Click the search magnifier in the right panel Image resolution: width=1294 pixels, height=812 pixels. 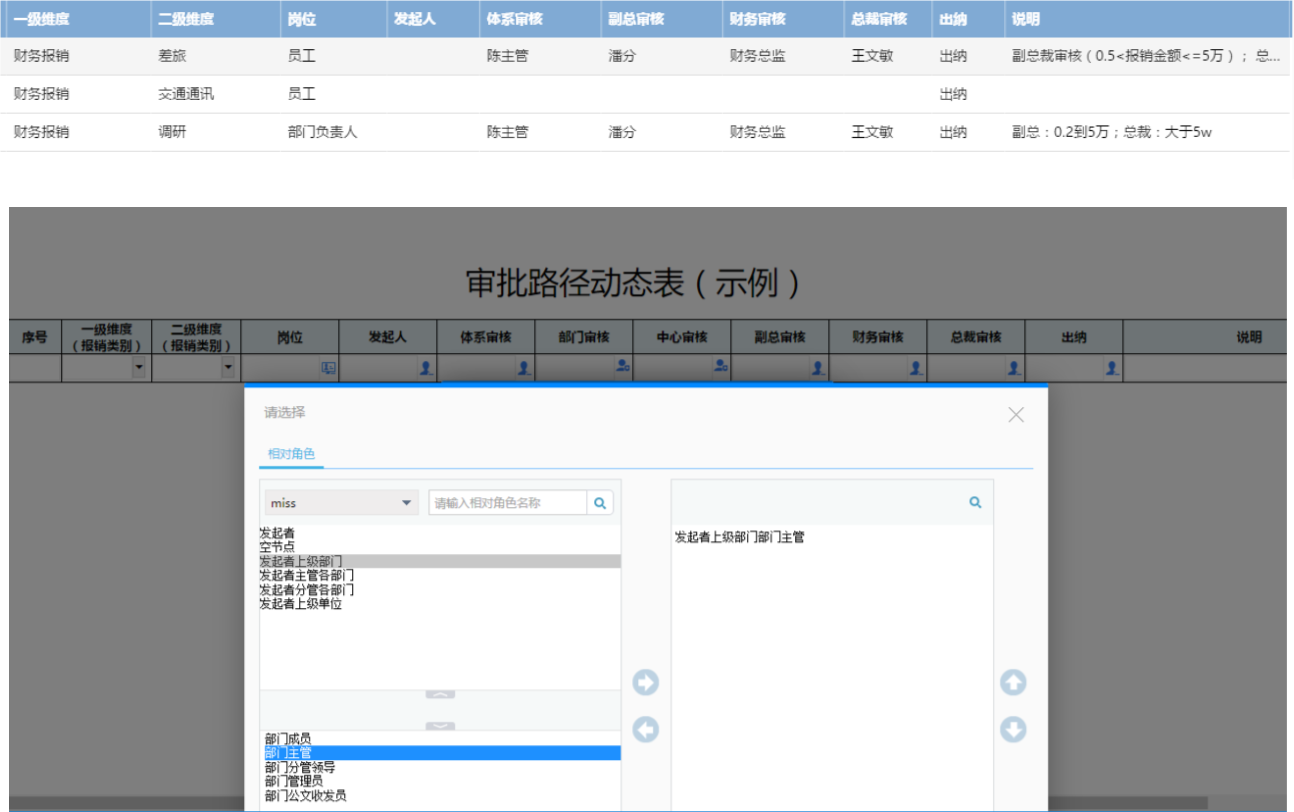click(975, 502)
